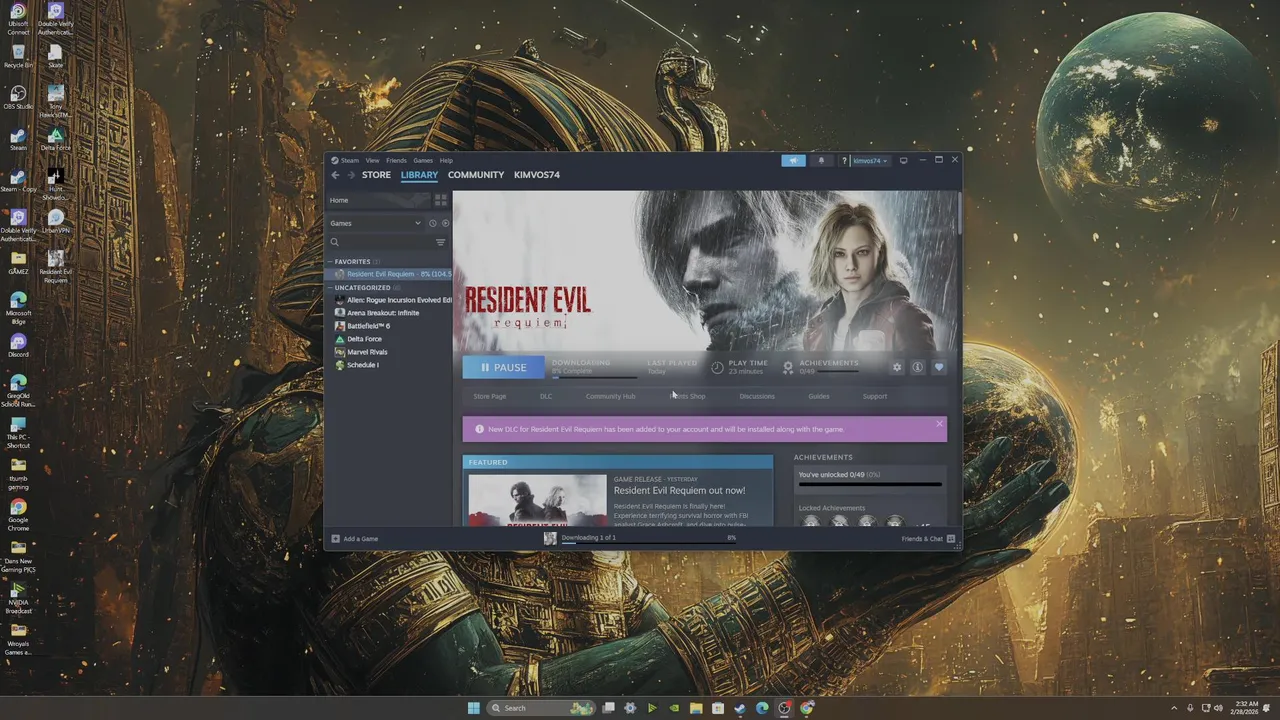Launch OBS Studio desktop shortcut

tap(18, 98)
